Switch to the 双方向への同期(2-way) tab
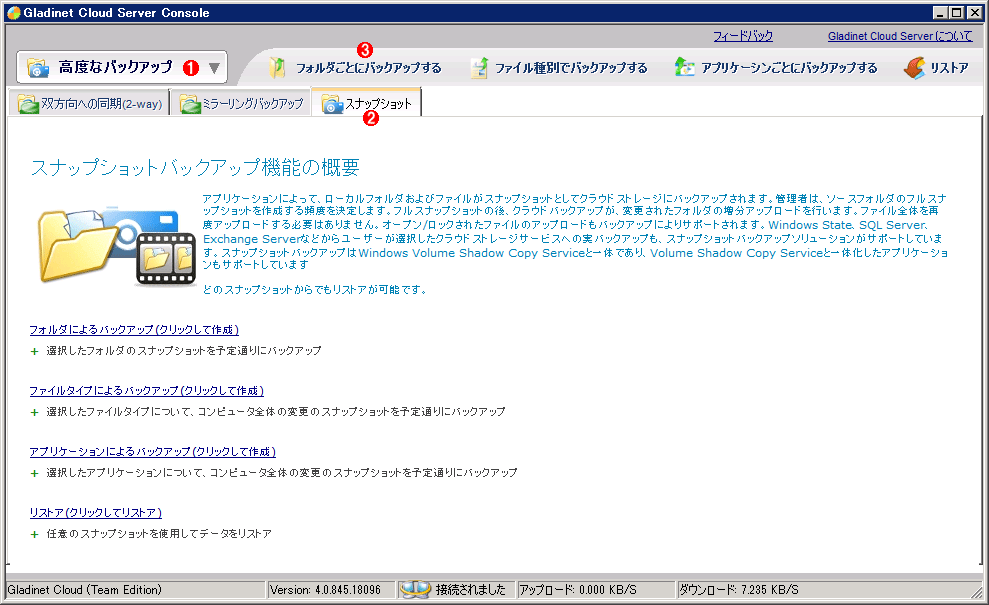This screenshot has width=989, height=605. coord(90,103)
